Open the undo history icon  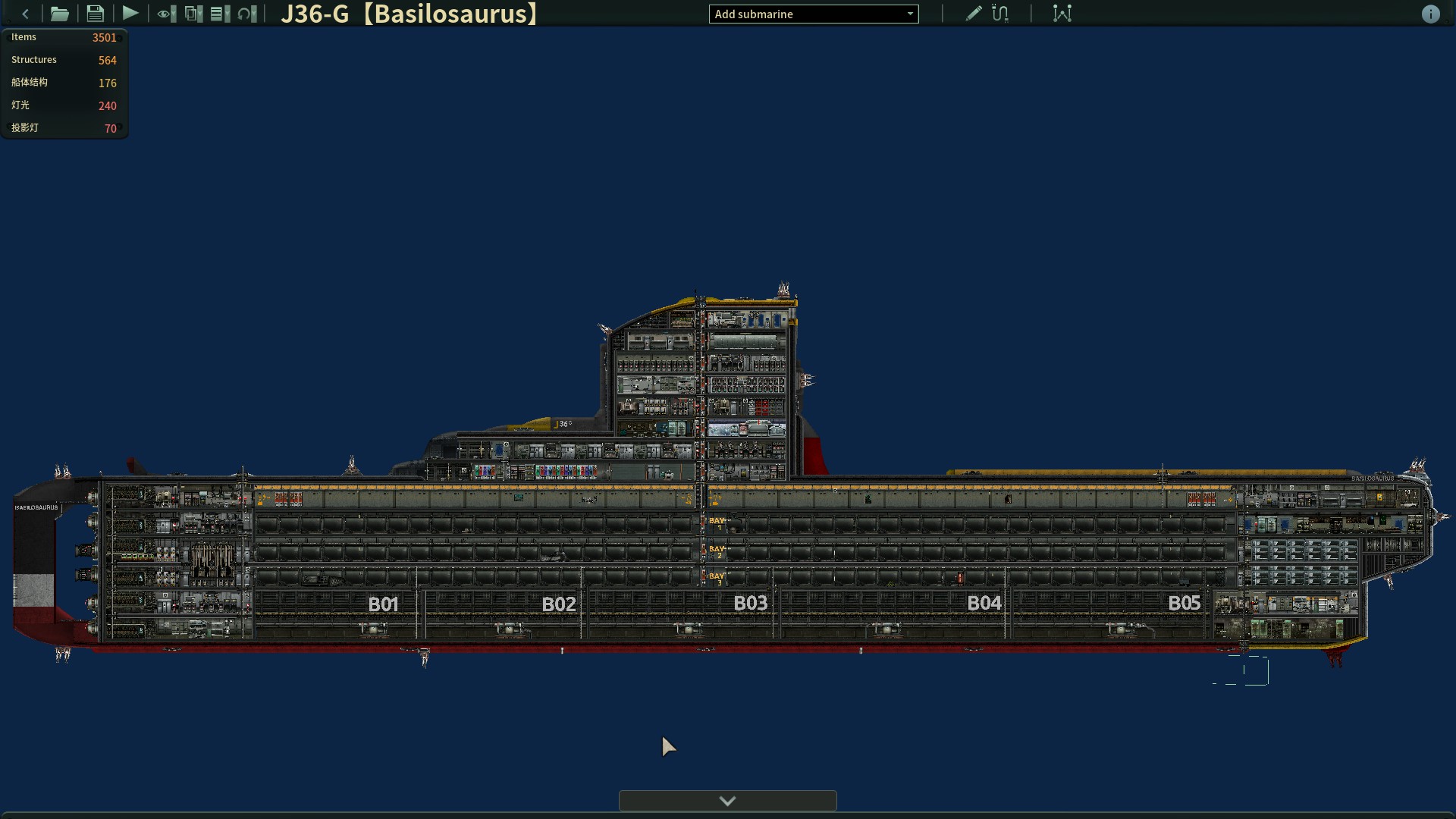pyautogui.click(x=247, y=14)
